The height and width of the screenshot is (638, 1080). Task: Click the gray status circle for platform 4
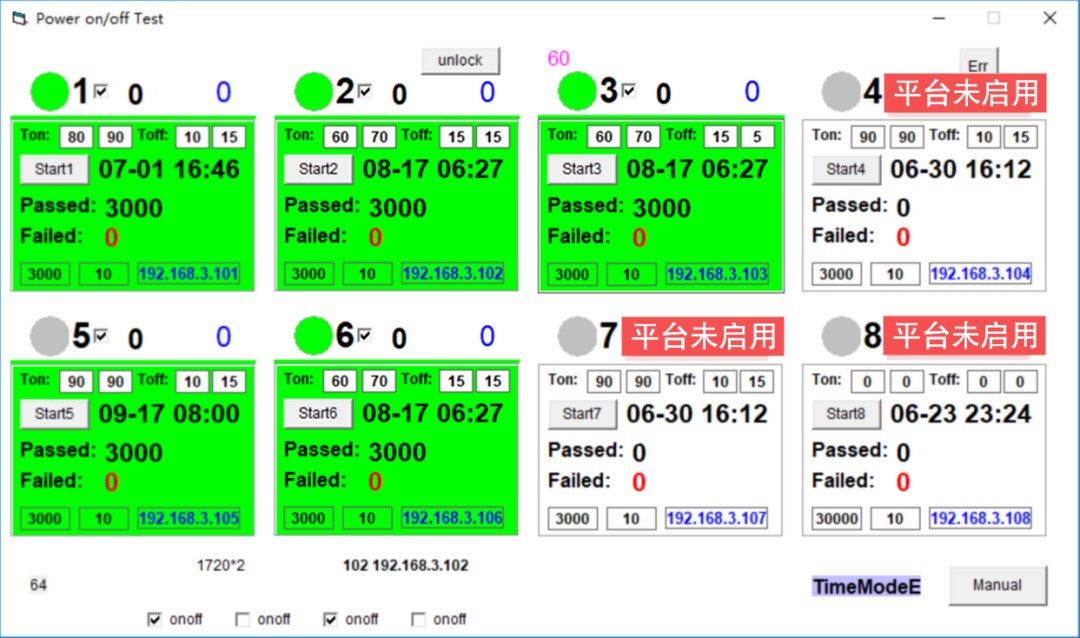pos(841,92)
